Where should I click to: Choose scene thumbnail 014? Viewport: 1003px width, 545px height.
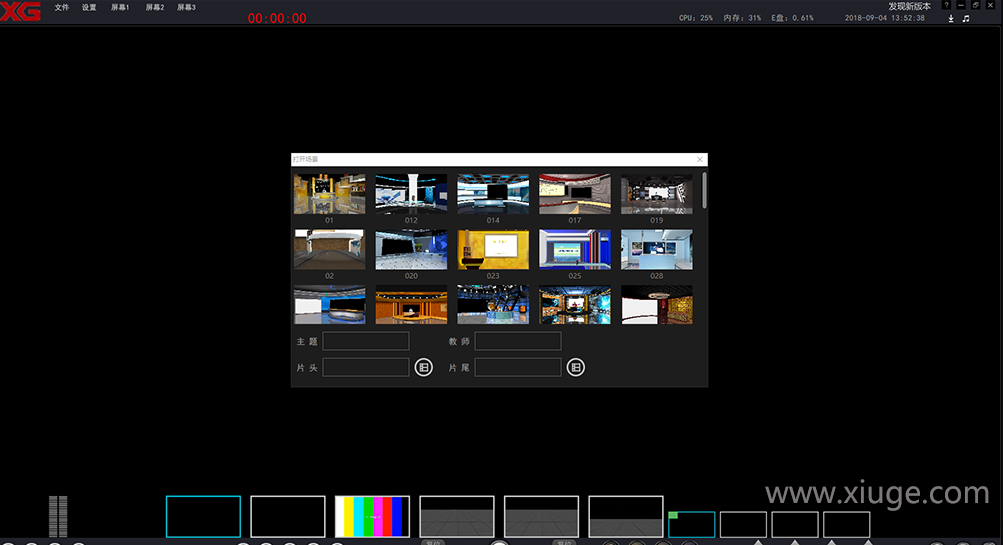493,194
